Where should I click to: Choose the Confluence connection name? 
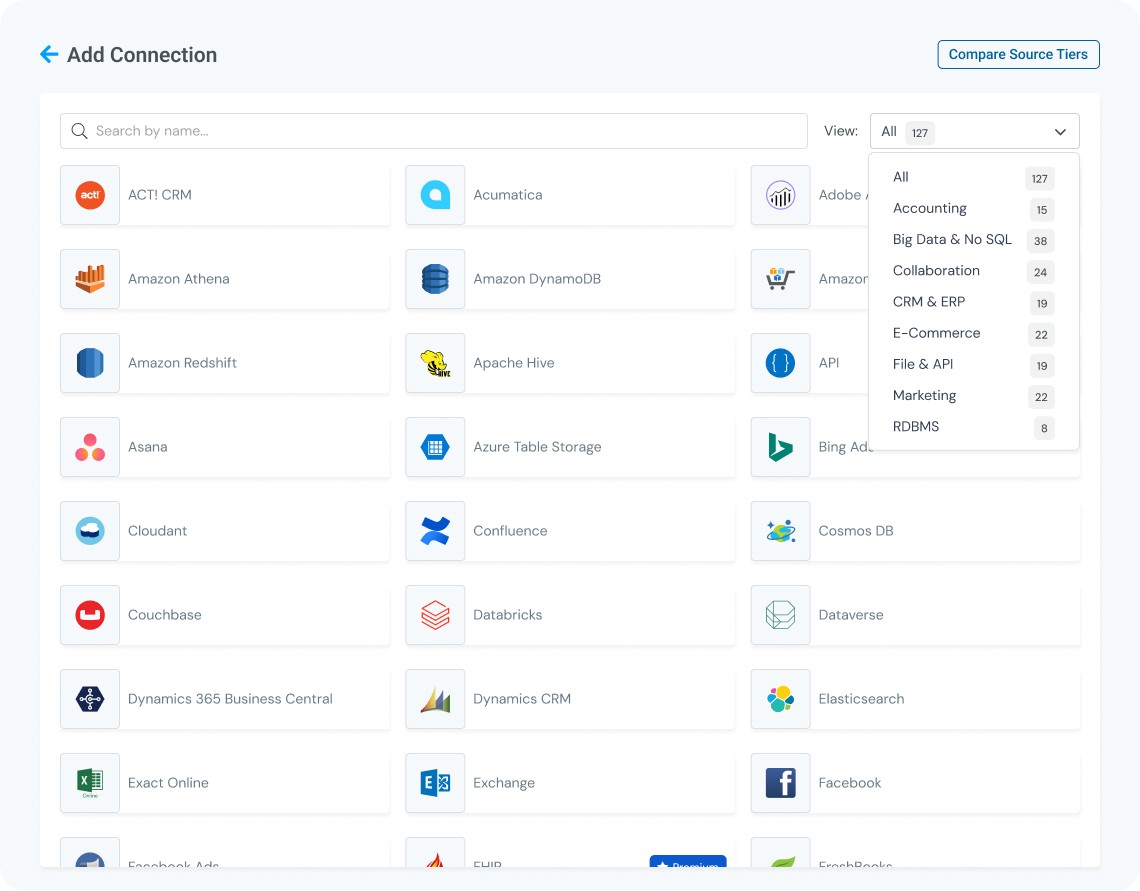510,531
